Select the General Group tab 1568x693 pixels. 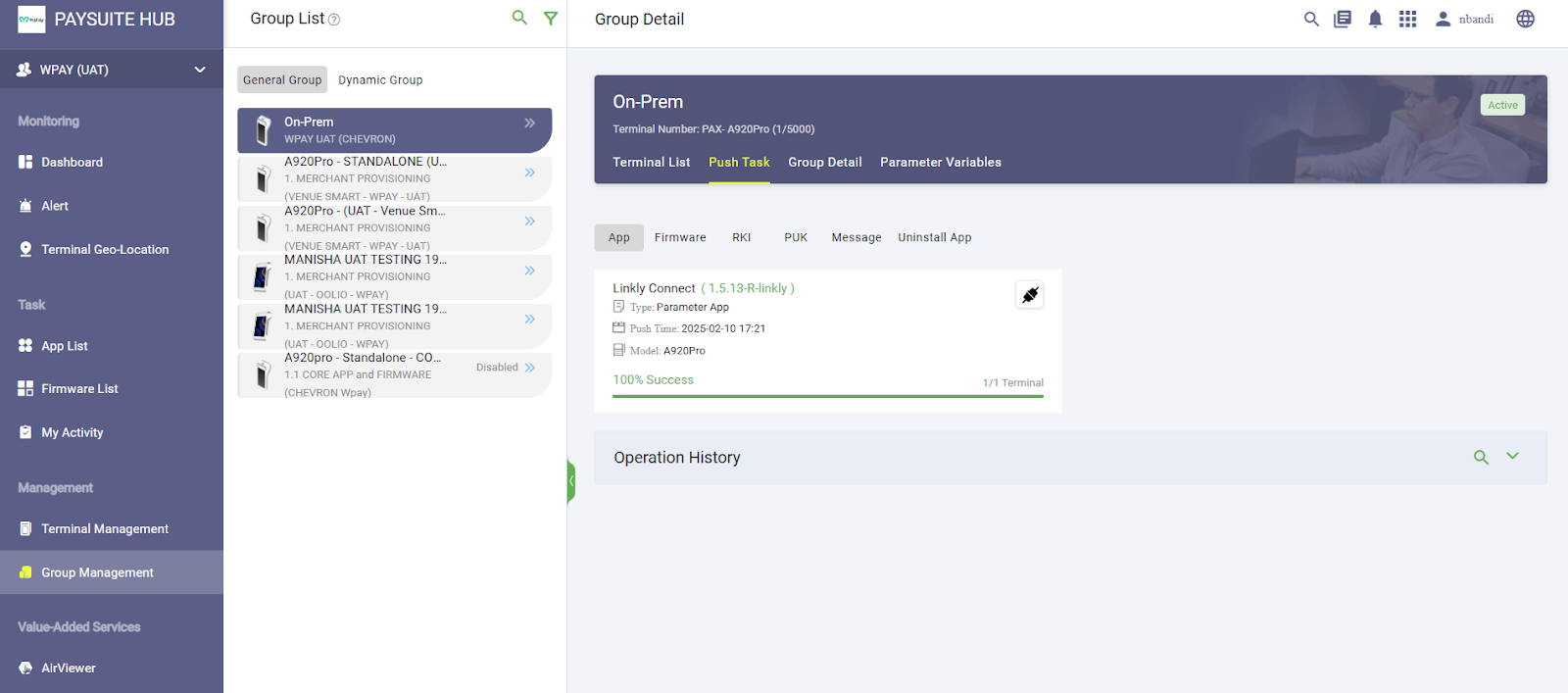tap(282, 80)
